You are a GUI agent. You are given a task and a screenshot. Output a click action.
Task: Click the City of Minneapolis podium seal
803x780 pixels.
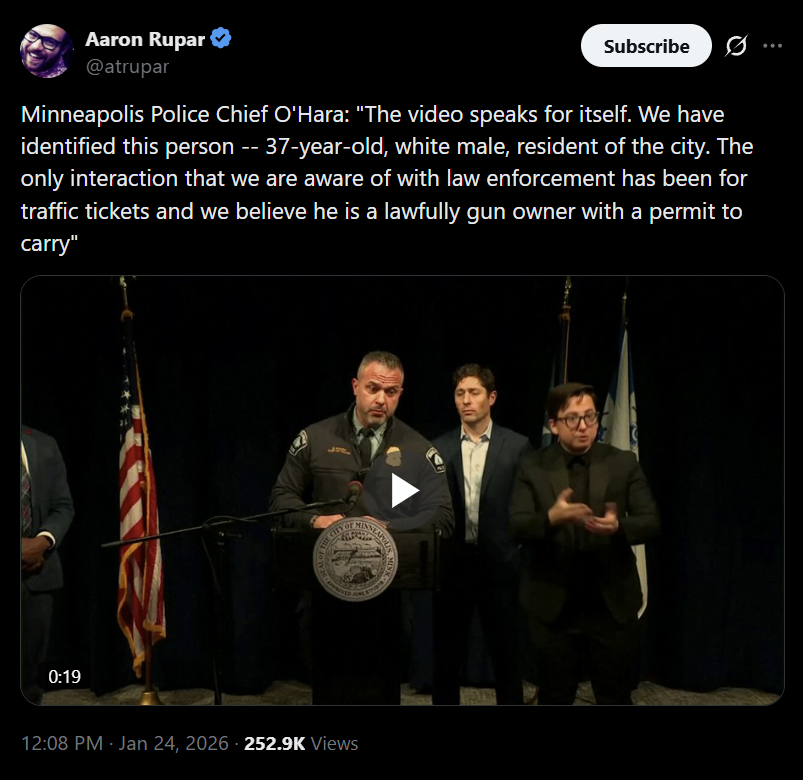pyautogui.click(x=355, y=558)
